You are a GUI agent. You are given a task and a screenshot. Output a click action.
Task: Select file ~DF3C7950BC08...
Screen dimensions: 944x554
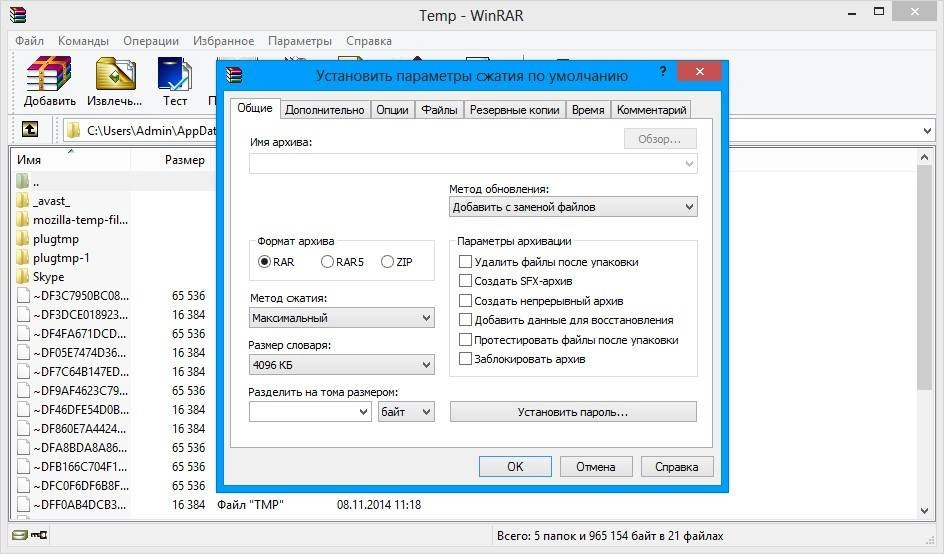[73, 296]
